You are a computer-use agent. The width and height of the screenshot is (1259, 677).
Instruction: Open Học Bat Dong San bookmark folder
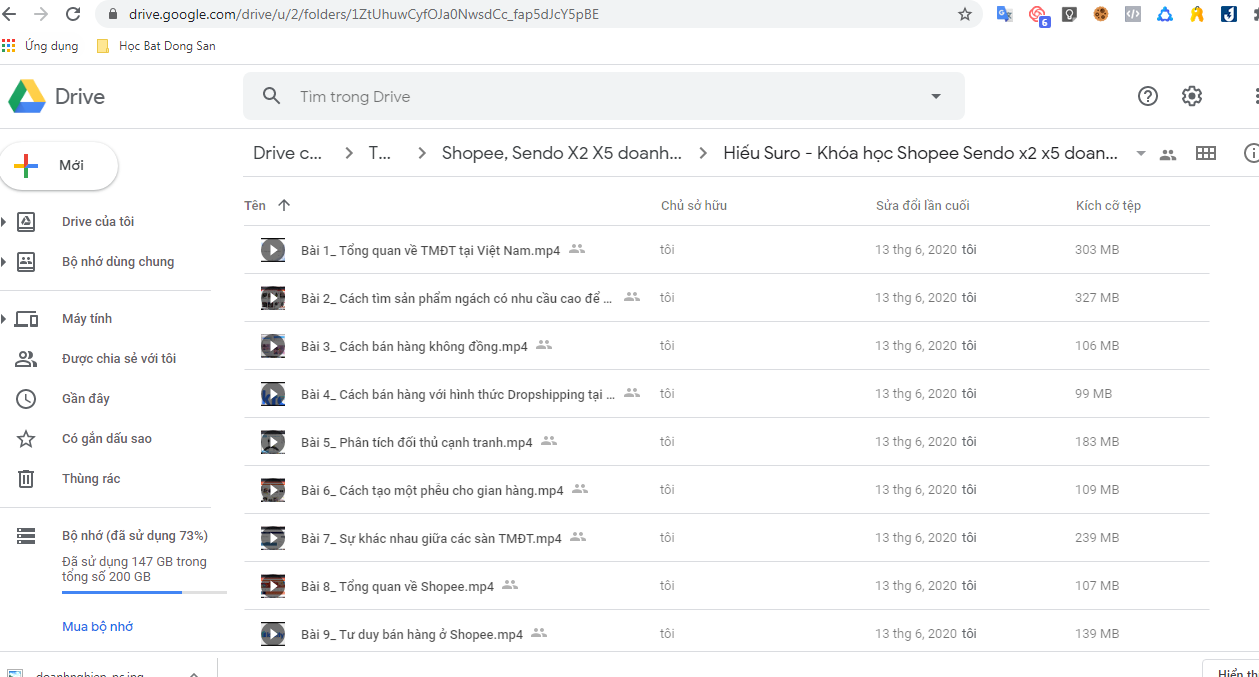click(x=156, y=46)
